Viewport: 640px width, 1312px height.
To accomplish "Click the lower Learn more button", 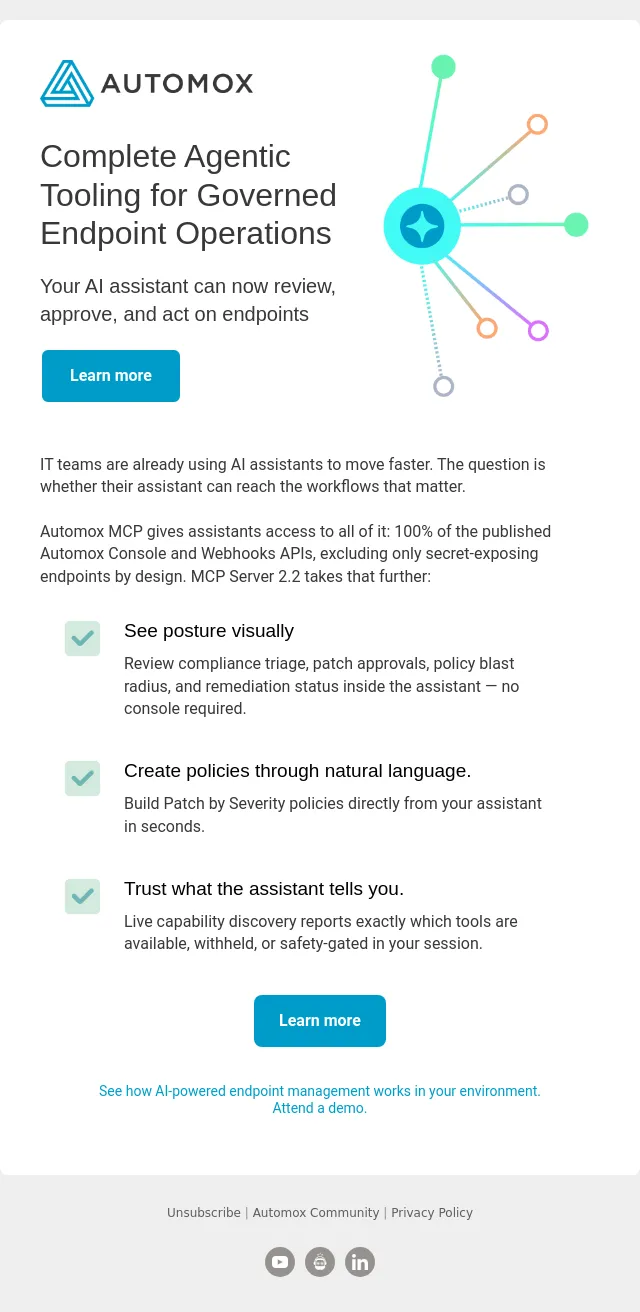I will (320, 1021).
